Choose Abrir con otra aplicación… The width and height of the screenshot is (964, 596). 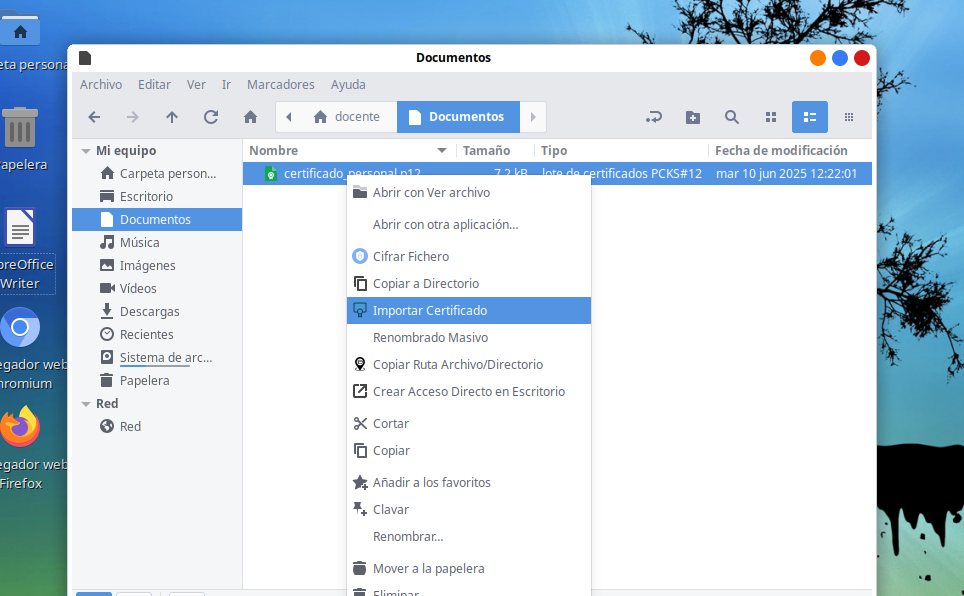point(468,224)
